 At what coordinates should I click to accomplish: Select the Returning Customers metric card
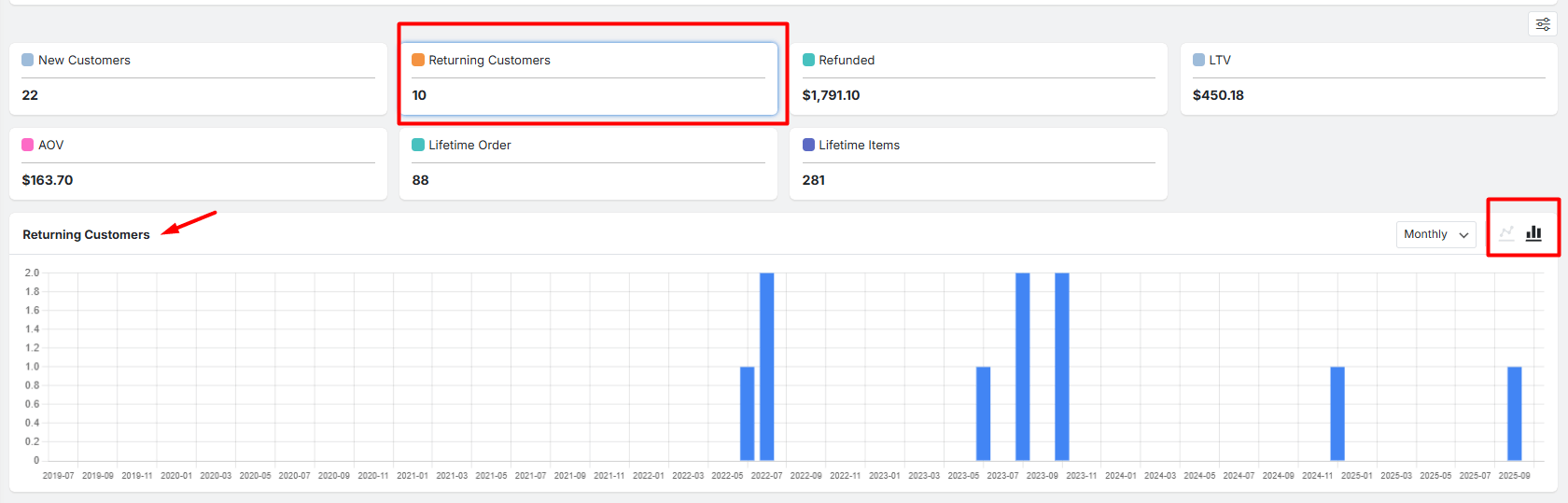click(x=588, y=78)
